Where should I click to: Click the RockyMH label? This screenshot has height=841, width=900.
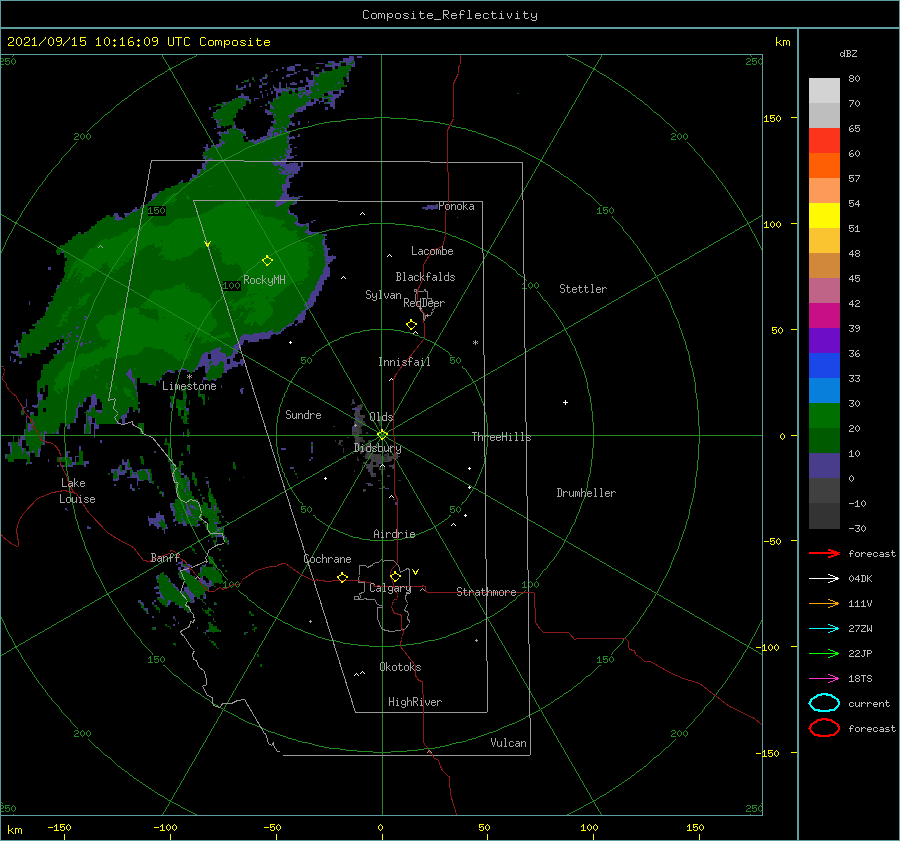click(x=264, y=280)
